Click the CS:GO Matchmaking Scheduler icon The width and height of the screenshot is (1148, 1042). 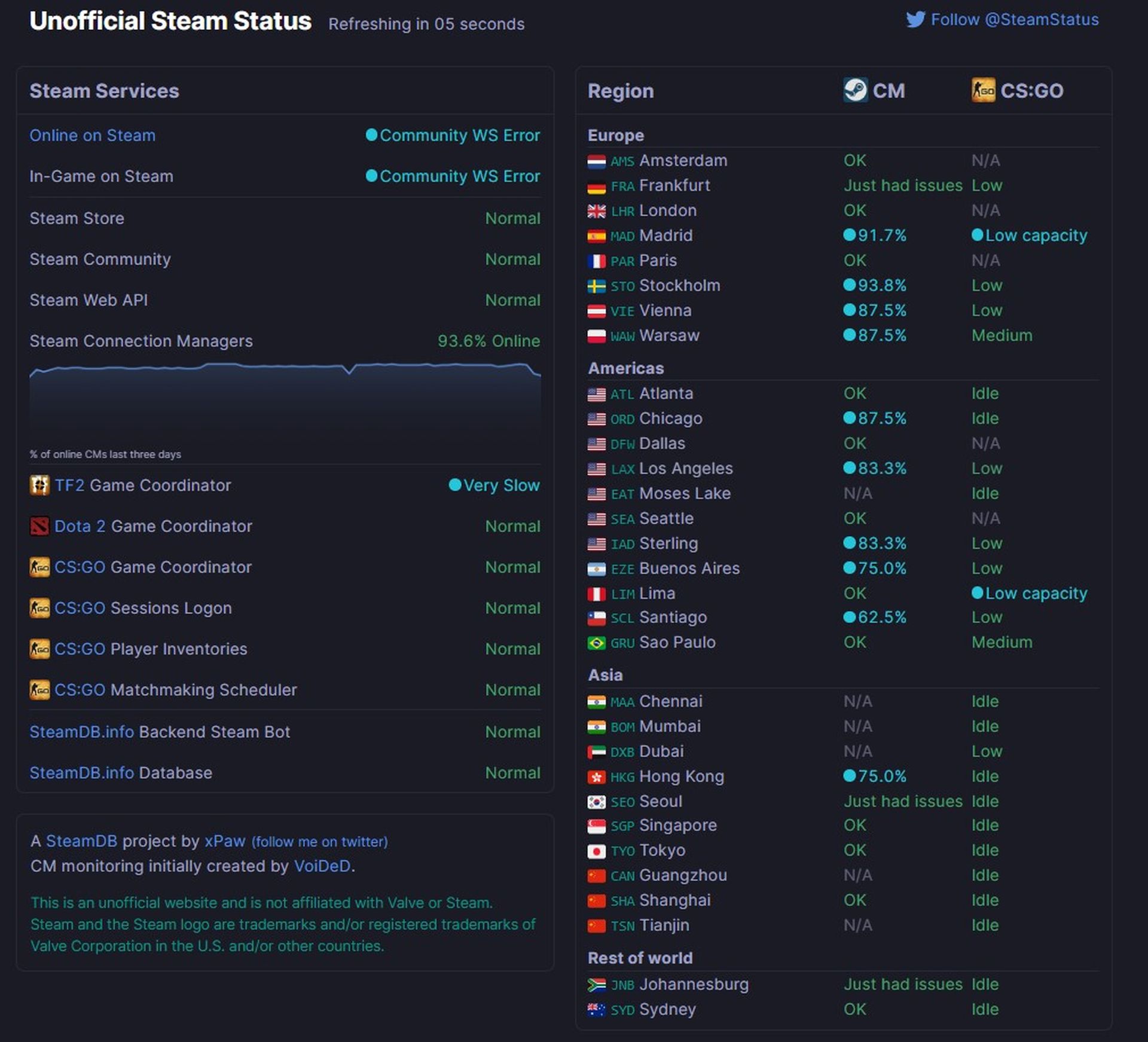(x=39, y=689)
